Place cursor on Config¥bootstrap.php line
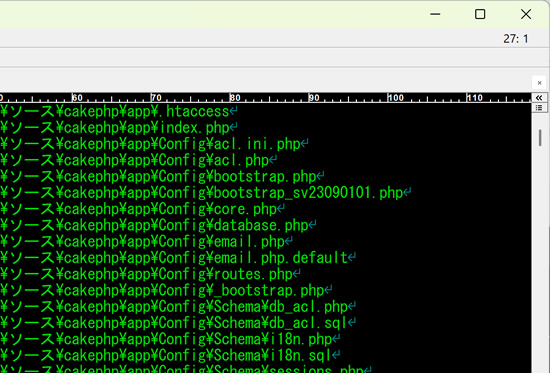The height and width of the screenshot is (373, 550). pos(162,176)
